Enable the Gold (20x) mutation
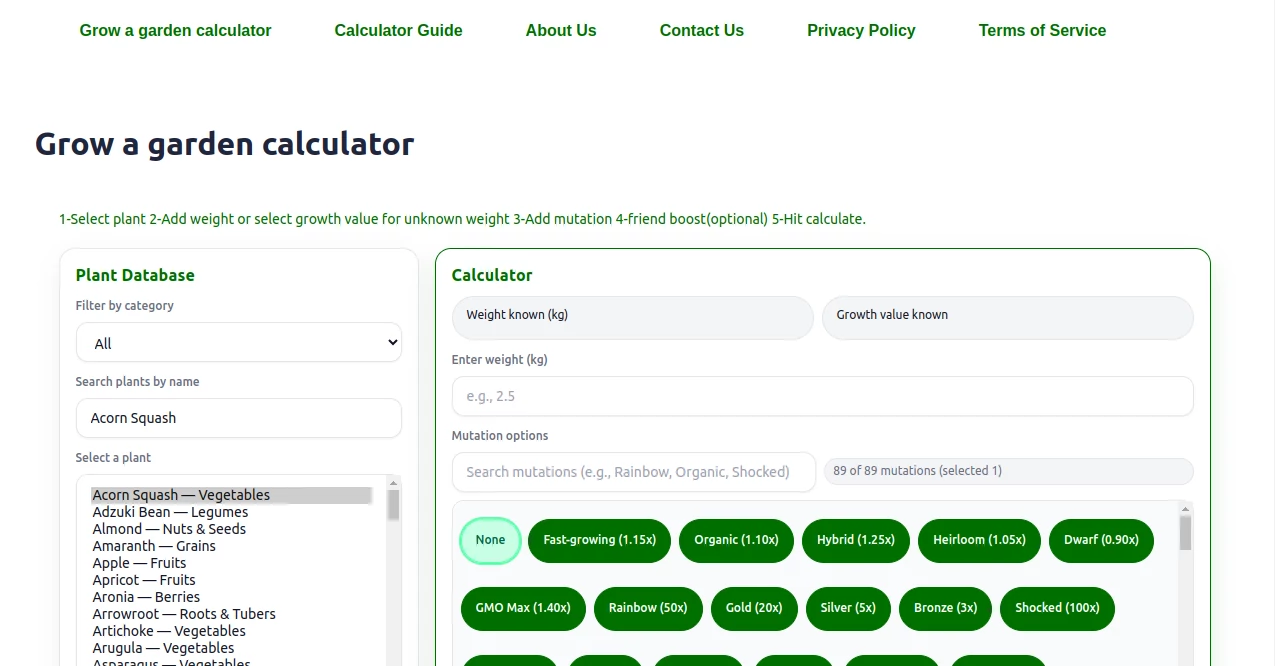 tap(754, 608)
